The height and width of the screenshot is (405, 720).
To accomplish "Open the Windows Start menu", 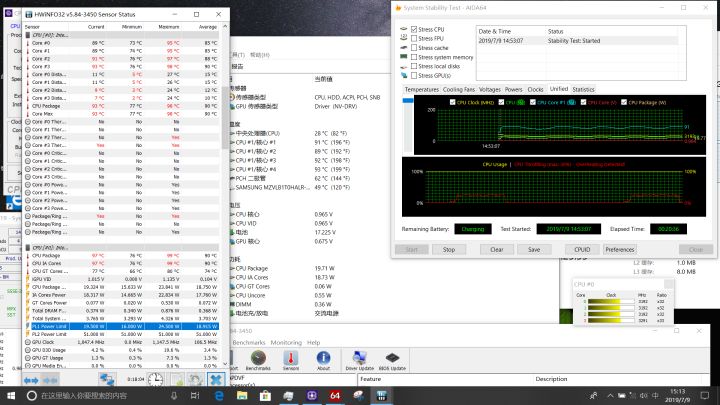I will pos(11,395).
